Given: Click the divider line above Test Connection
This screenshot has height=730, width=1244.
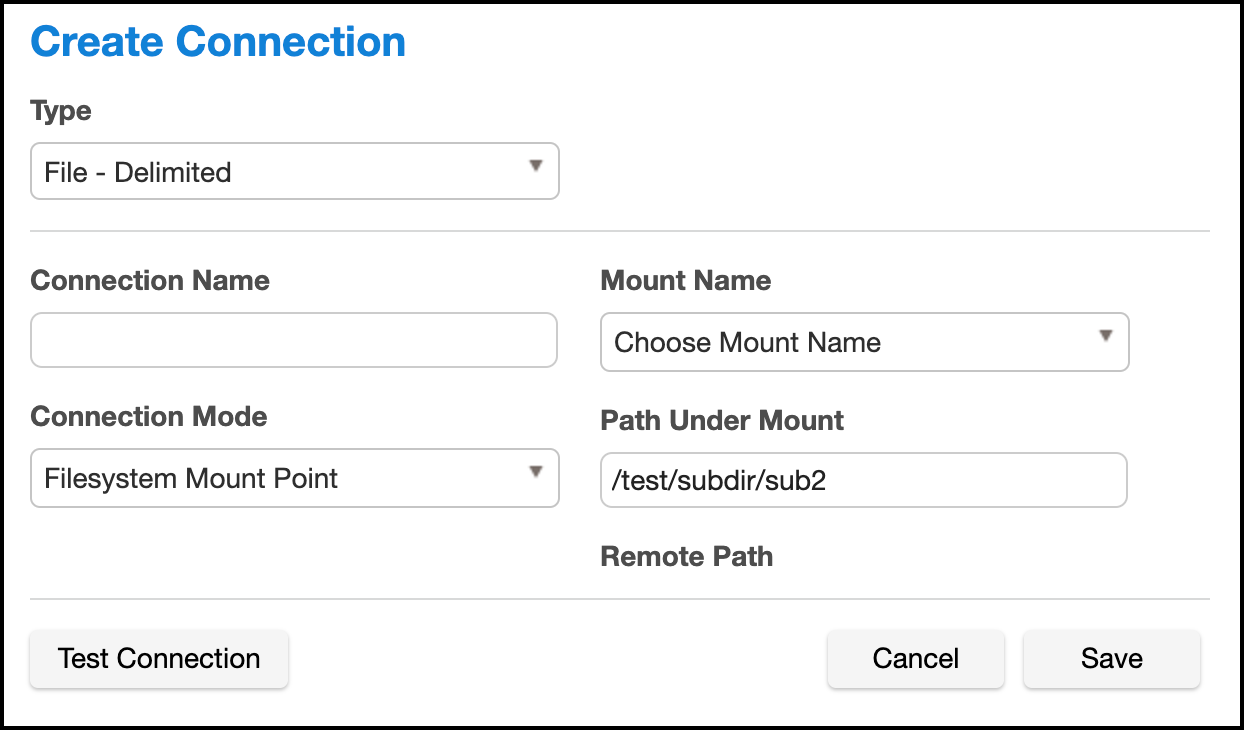Looking at the screenshot, I should click(x=620, y=599).
